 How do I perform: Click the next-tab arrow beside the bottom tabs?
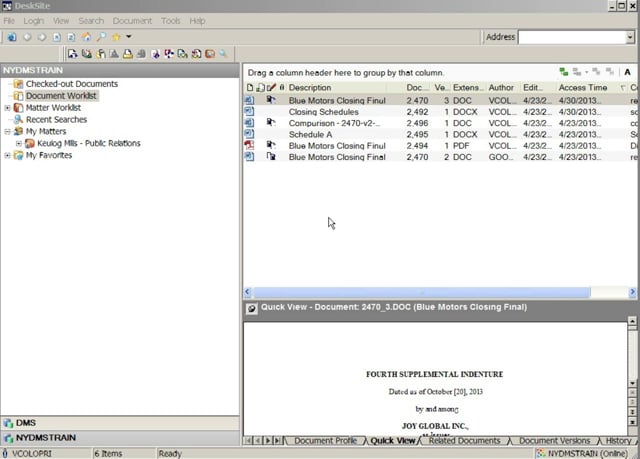268,441
